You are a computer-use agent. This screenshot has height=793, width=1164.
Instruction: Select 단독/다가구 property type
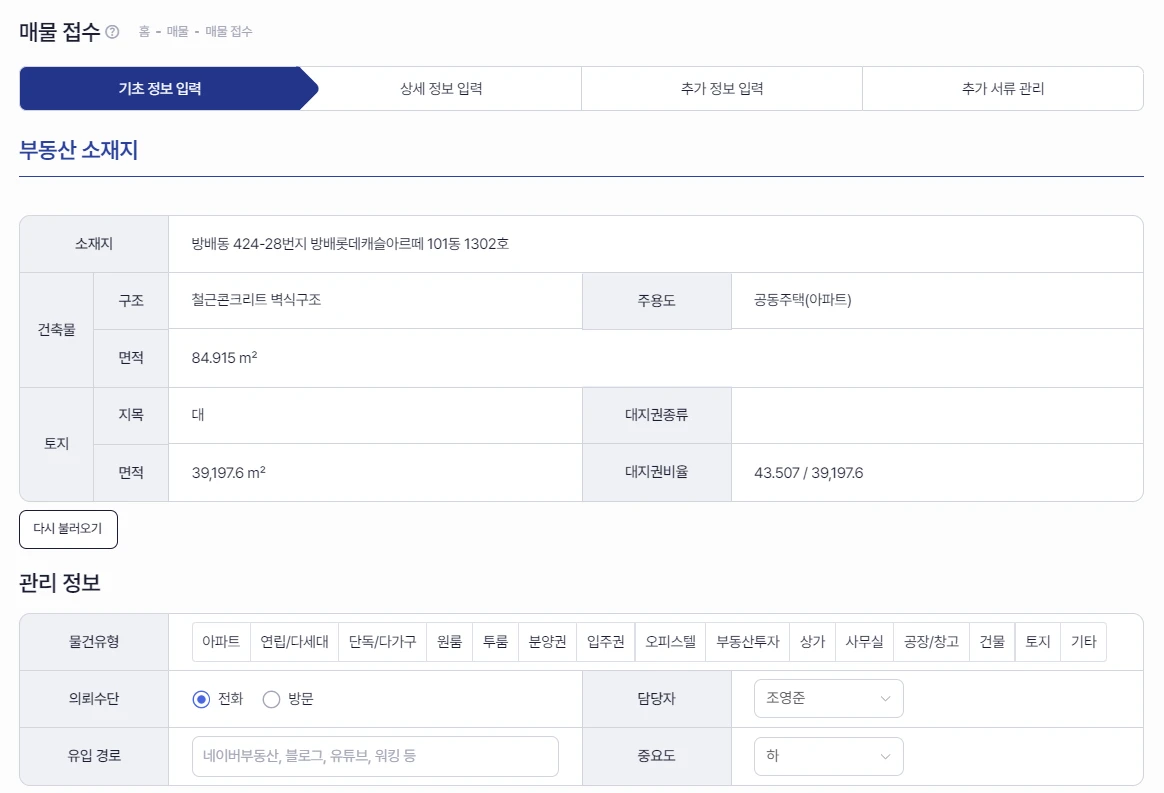(x=382, y=642)
